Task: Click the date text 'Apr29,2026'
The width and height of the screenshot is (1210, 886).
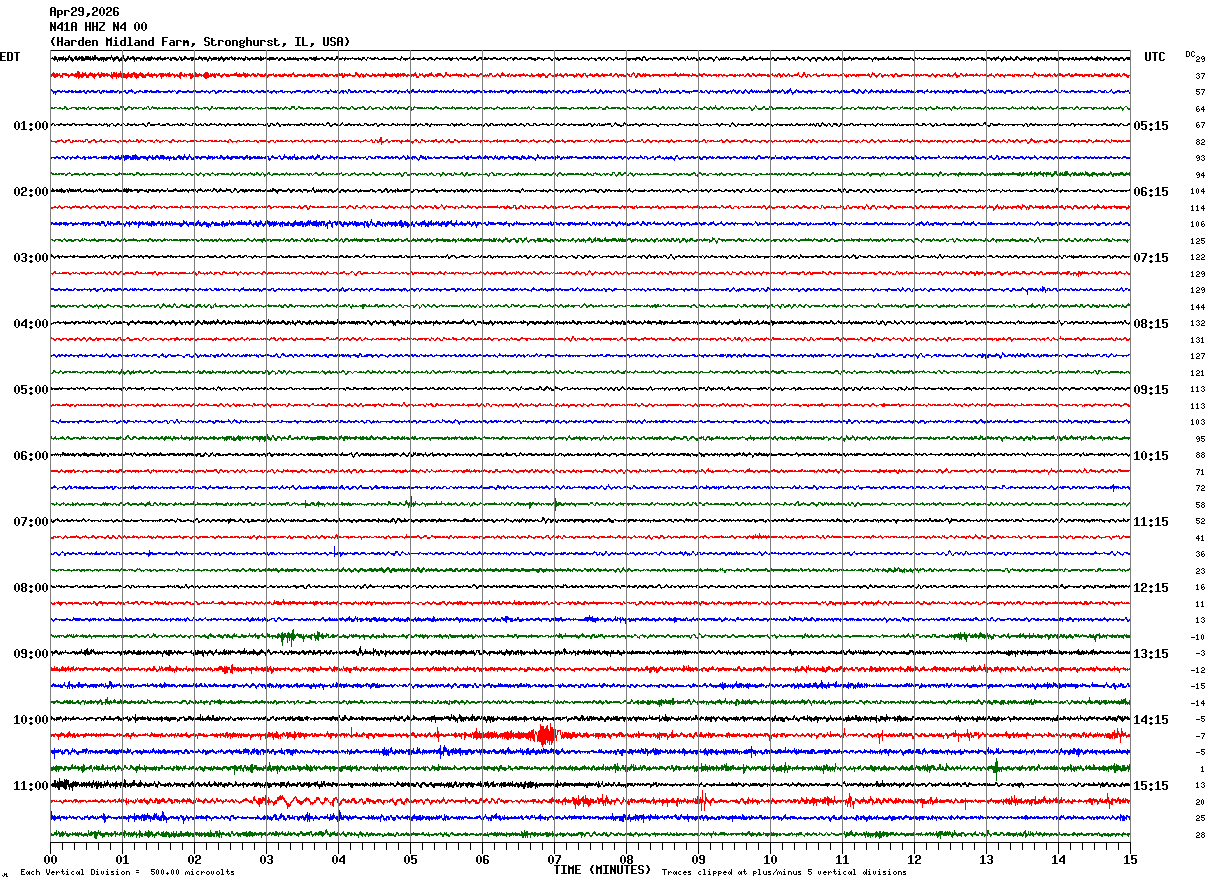Action: [x=84, y=12]
